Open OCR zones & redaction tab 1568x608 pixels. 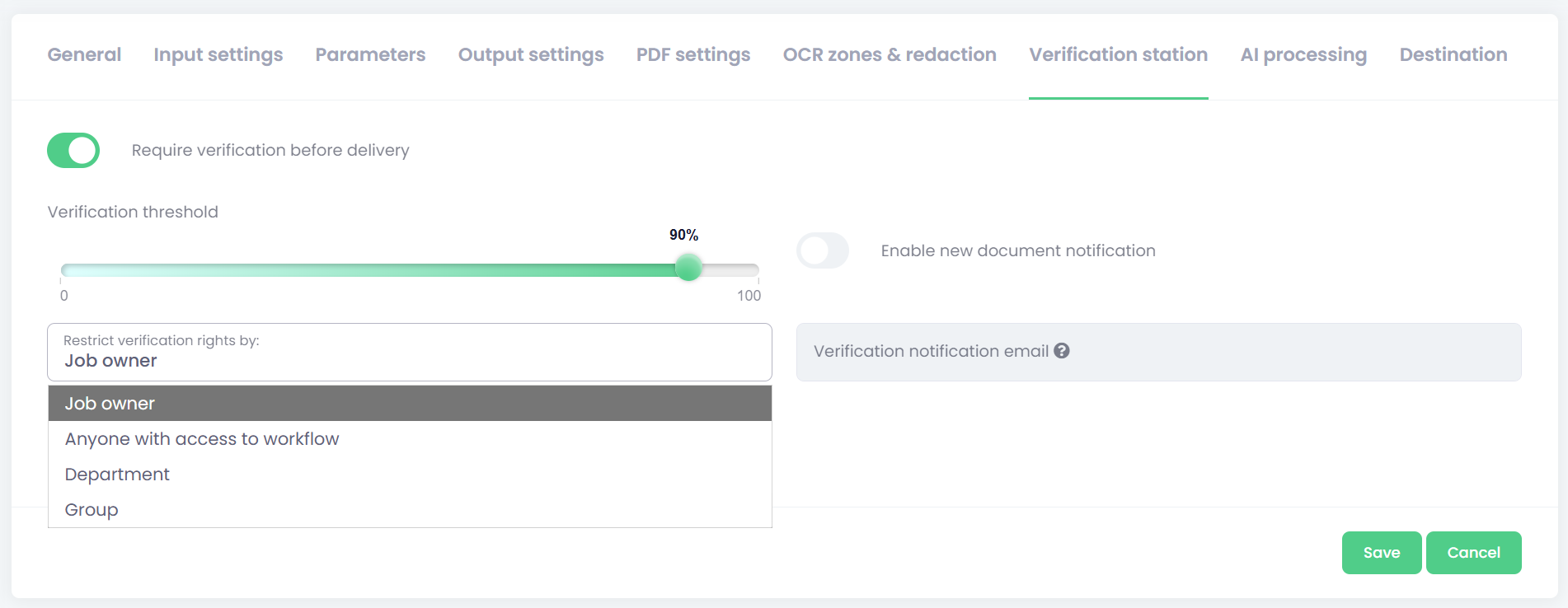coord(889,55)
